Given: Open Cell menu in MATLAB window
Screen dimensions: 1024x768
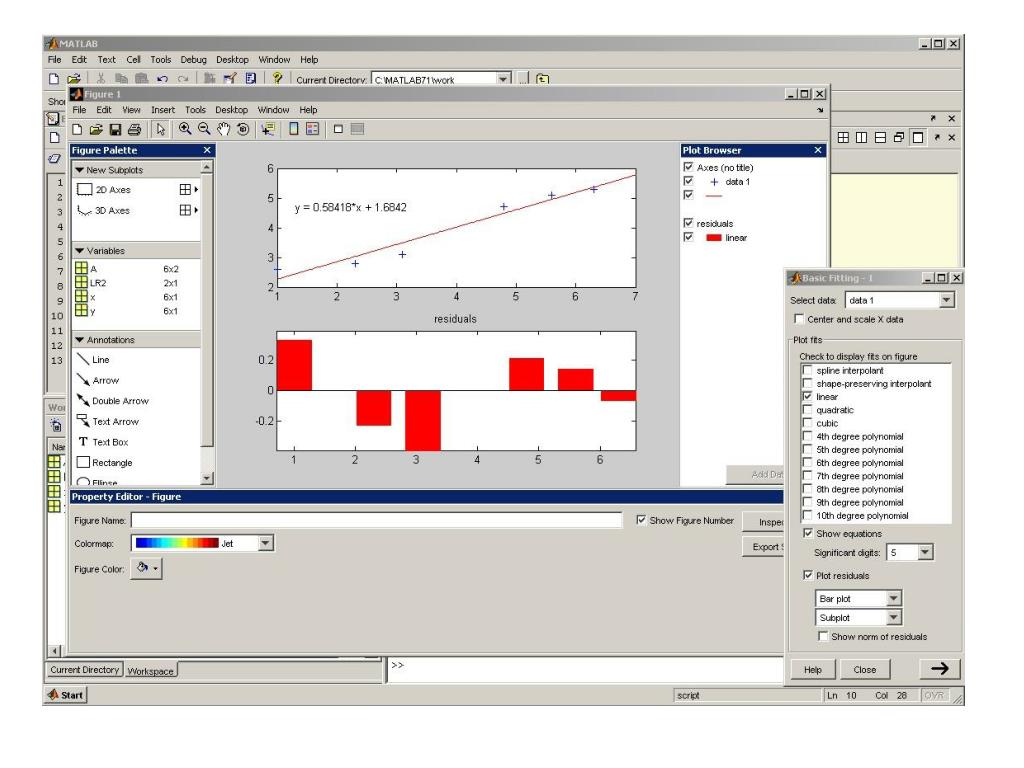Looking at the screenshot, I should point(133,59).
